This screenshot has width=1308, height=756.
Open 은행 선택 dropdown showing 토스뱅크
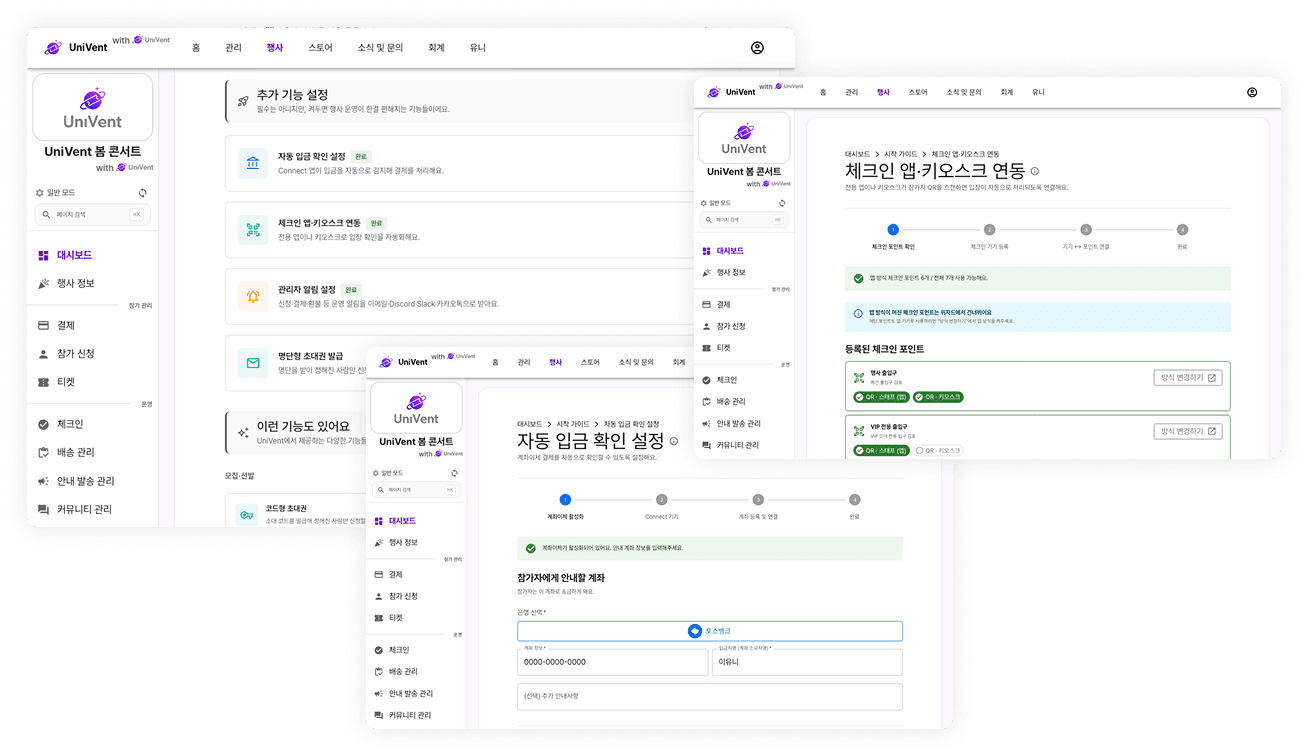click(710, 631)
